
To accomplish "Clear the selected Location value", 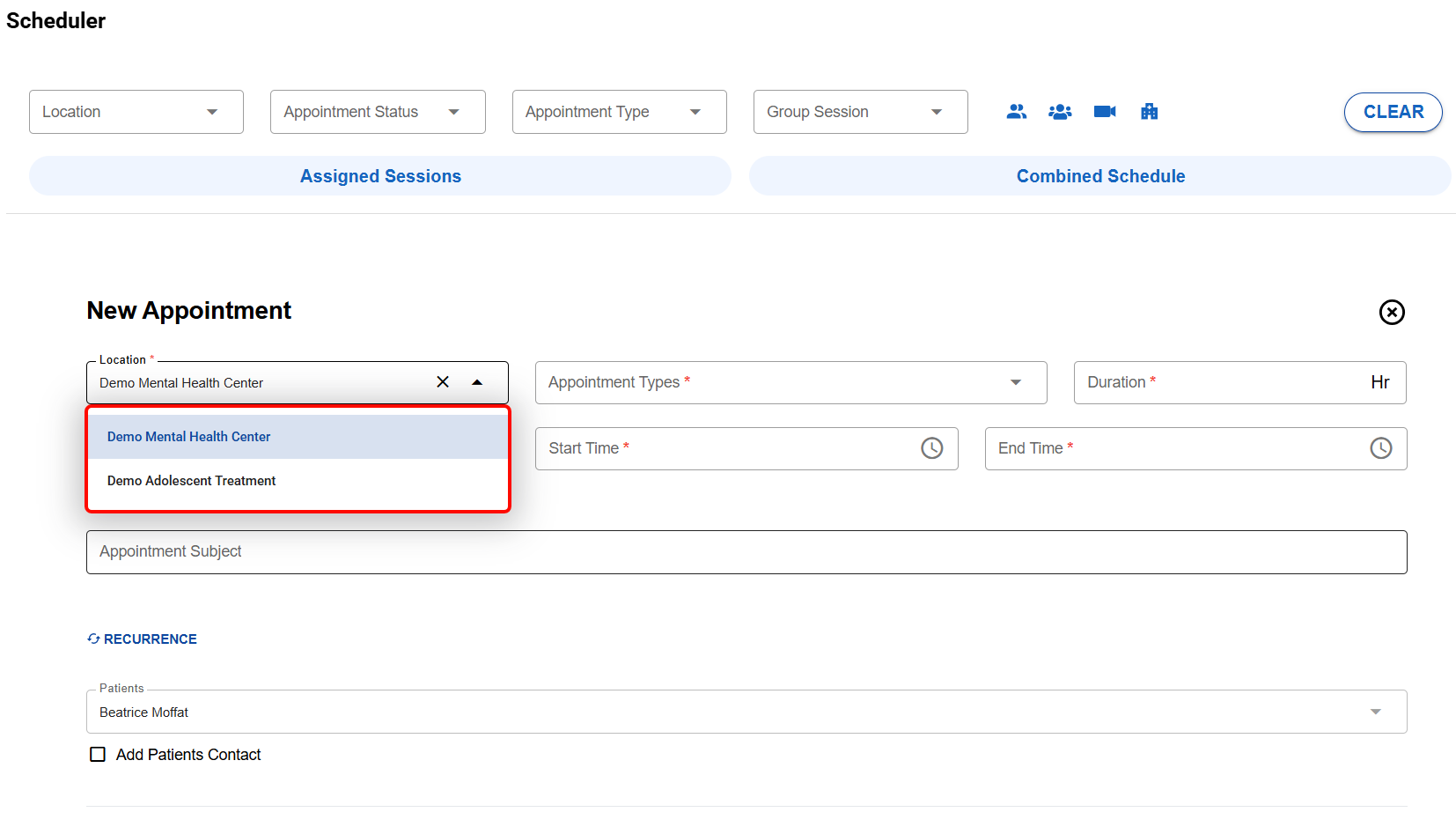I will [x=443, y=382].
